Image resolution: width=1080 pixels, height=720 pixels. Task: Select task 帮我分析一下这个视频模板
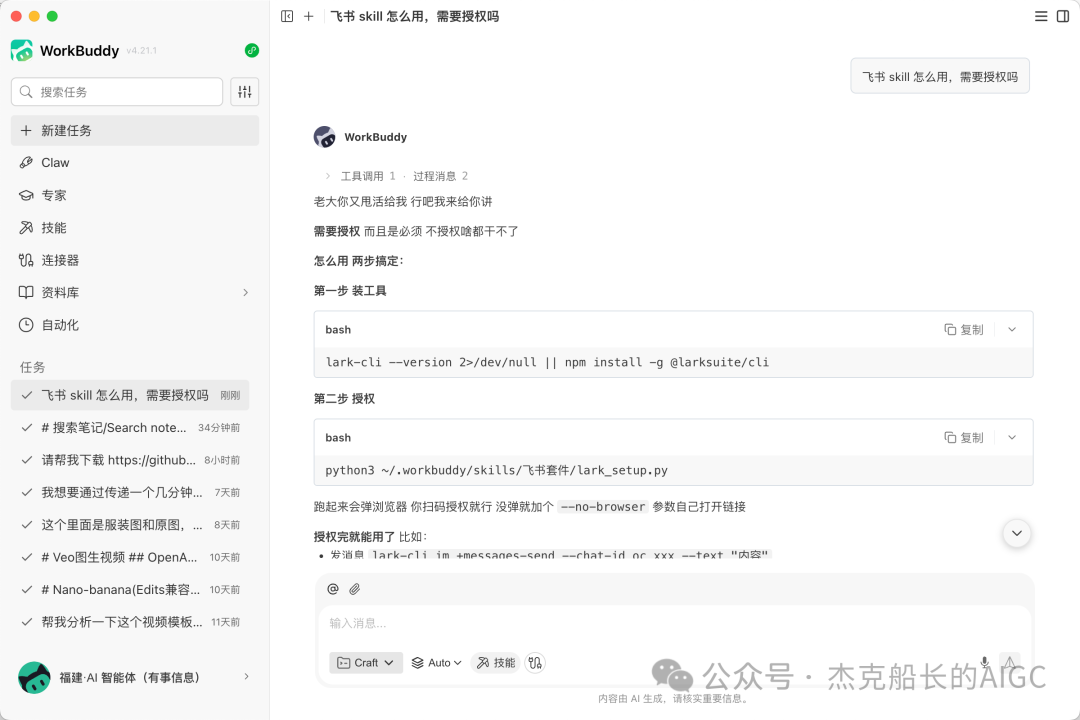pyautogui.click(x=130, y=621)
